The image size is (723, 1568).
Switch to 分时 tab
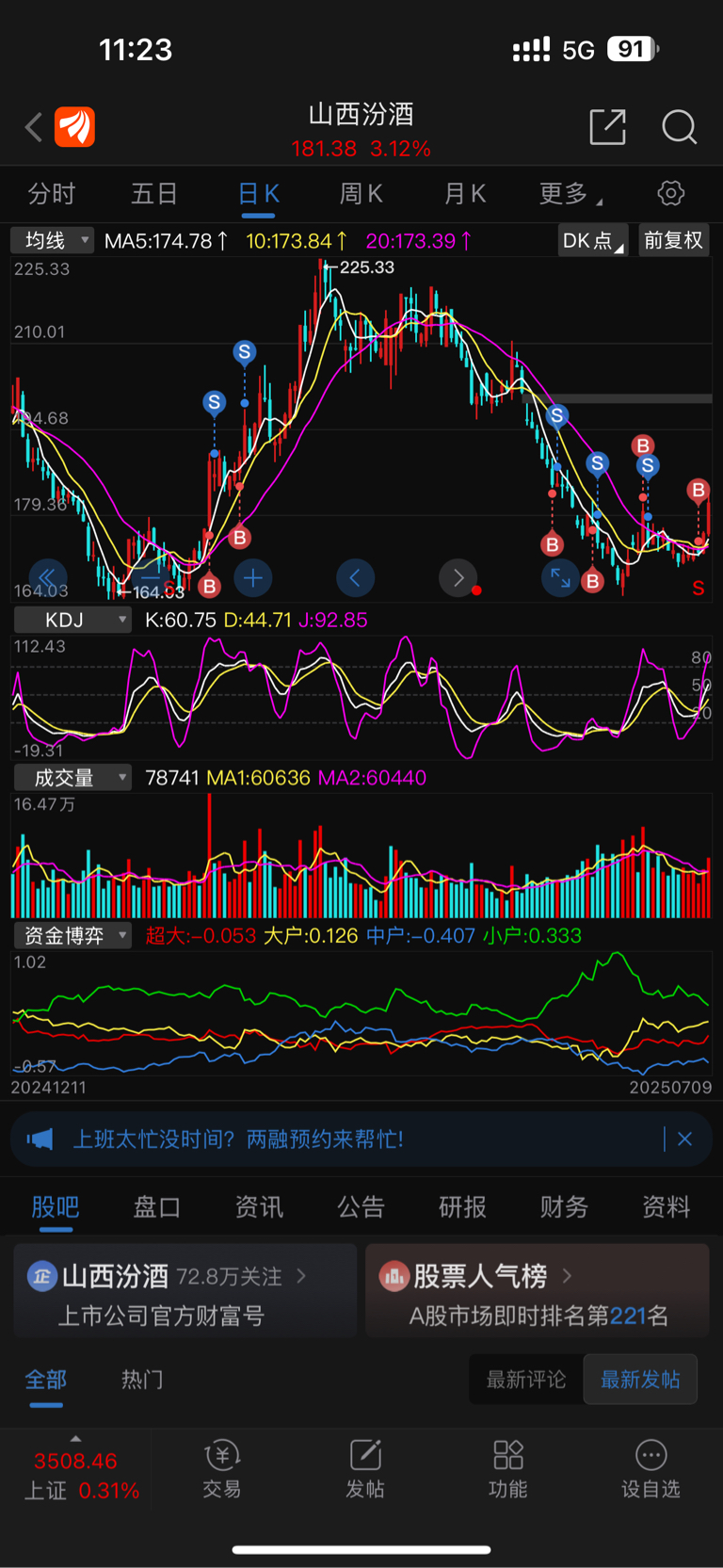(52, 194)
